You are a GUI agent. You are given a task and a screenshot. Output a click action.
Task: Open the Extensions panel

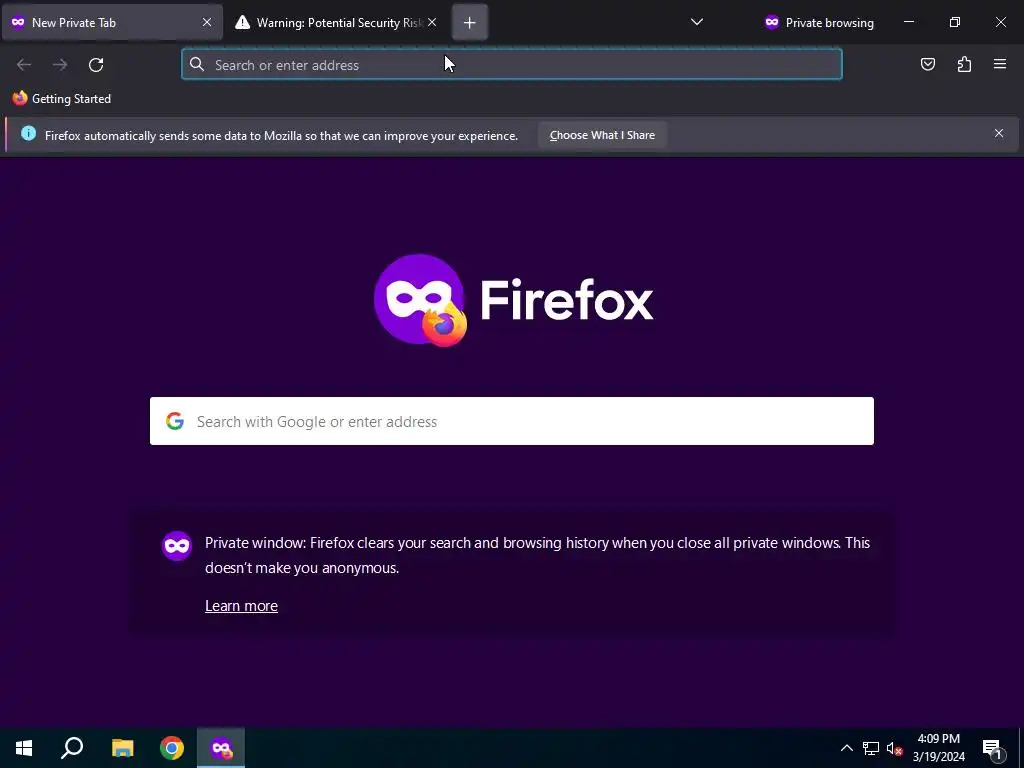[x=964, y=64]
